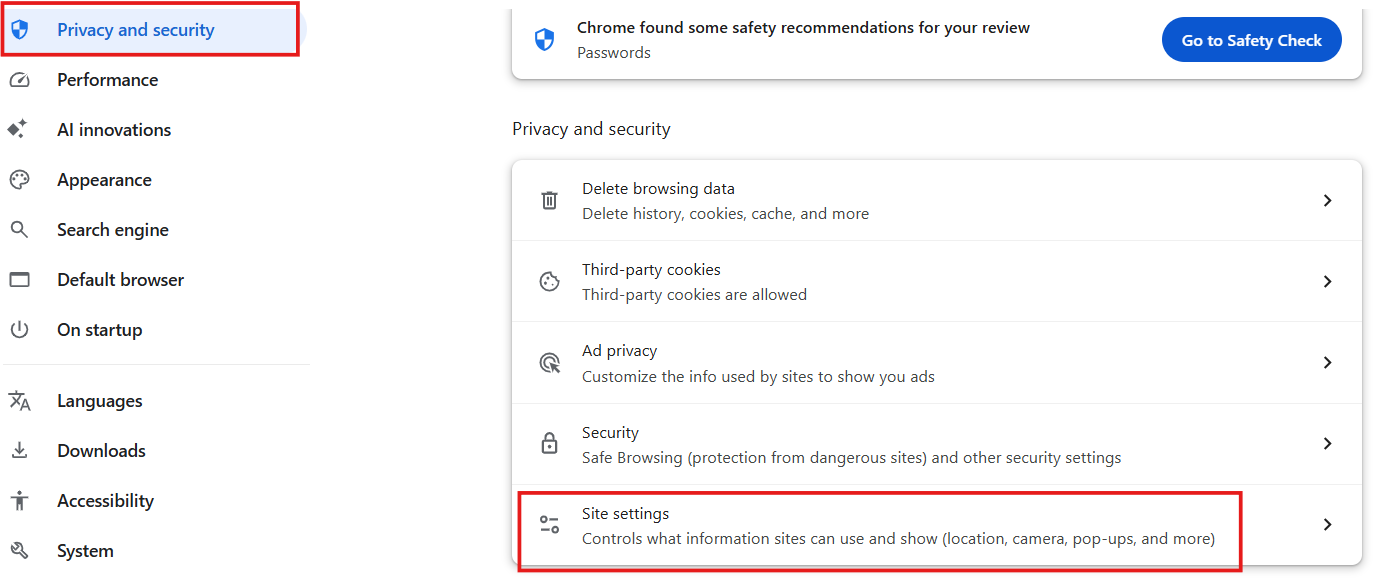Click the Security lock icon

(x=549, y=444)
